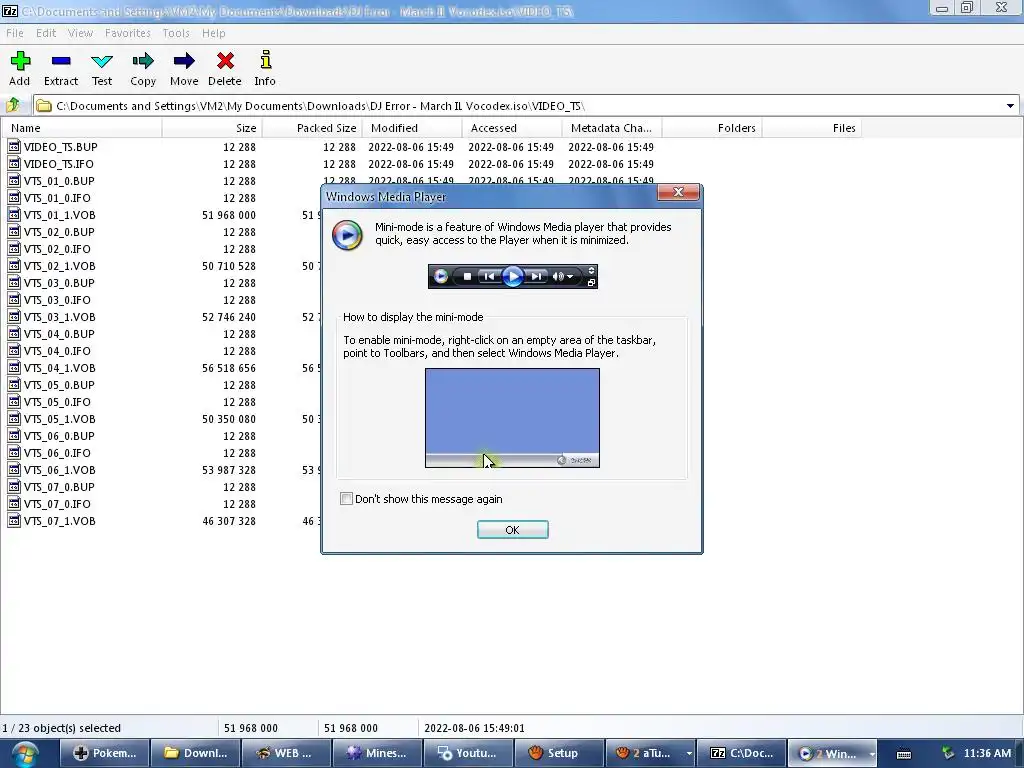
Task: Open the Tools menu
Action: click(x=176, y=33)
